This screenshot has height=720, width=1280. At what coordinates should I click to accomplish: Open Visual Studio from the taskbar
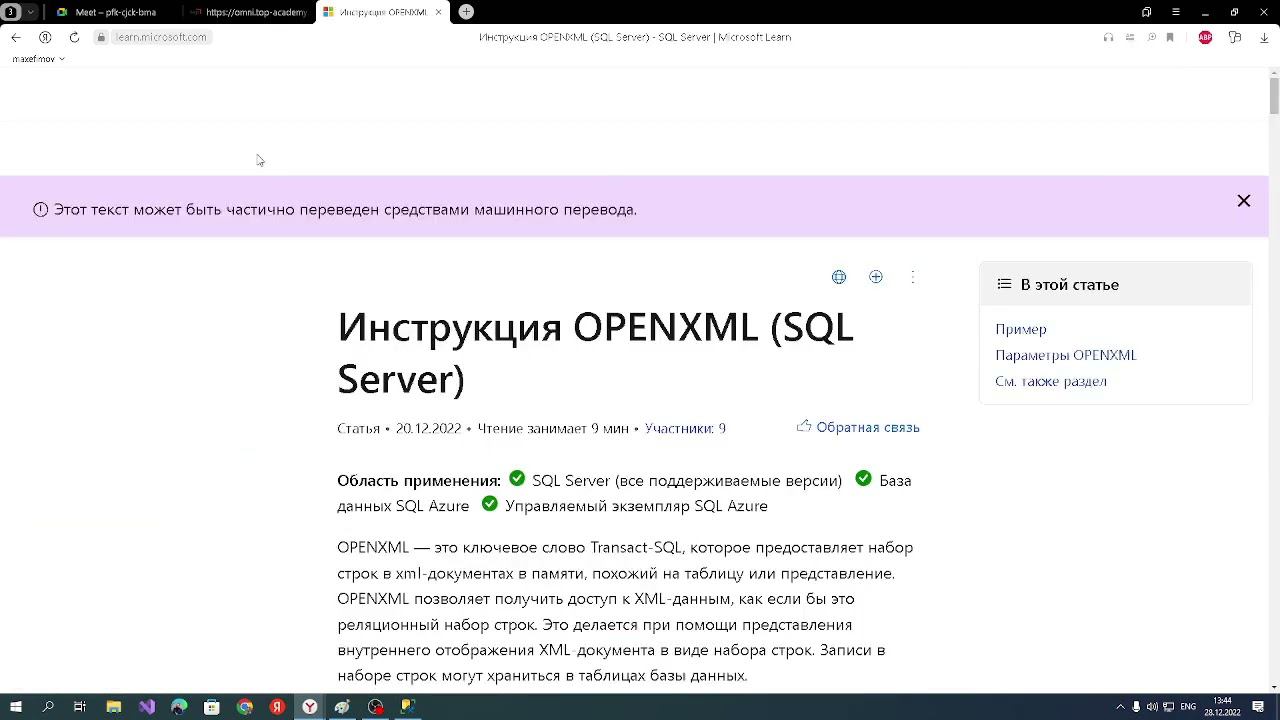[x=147, y=707]
